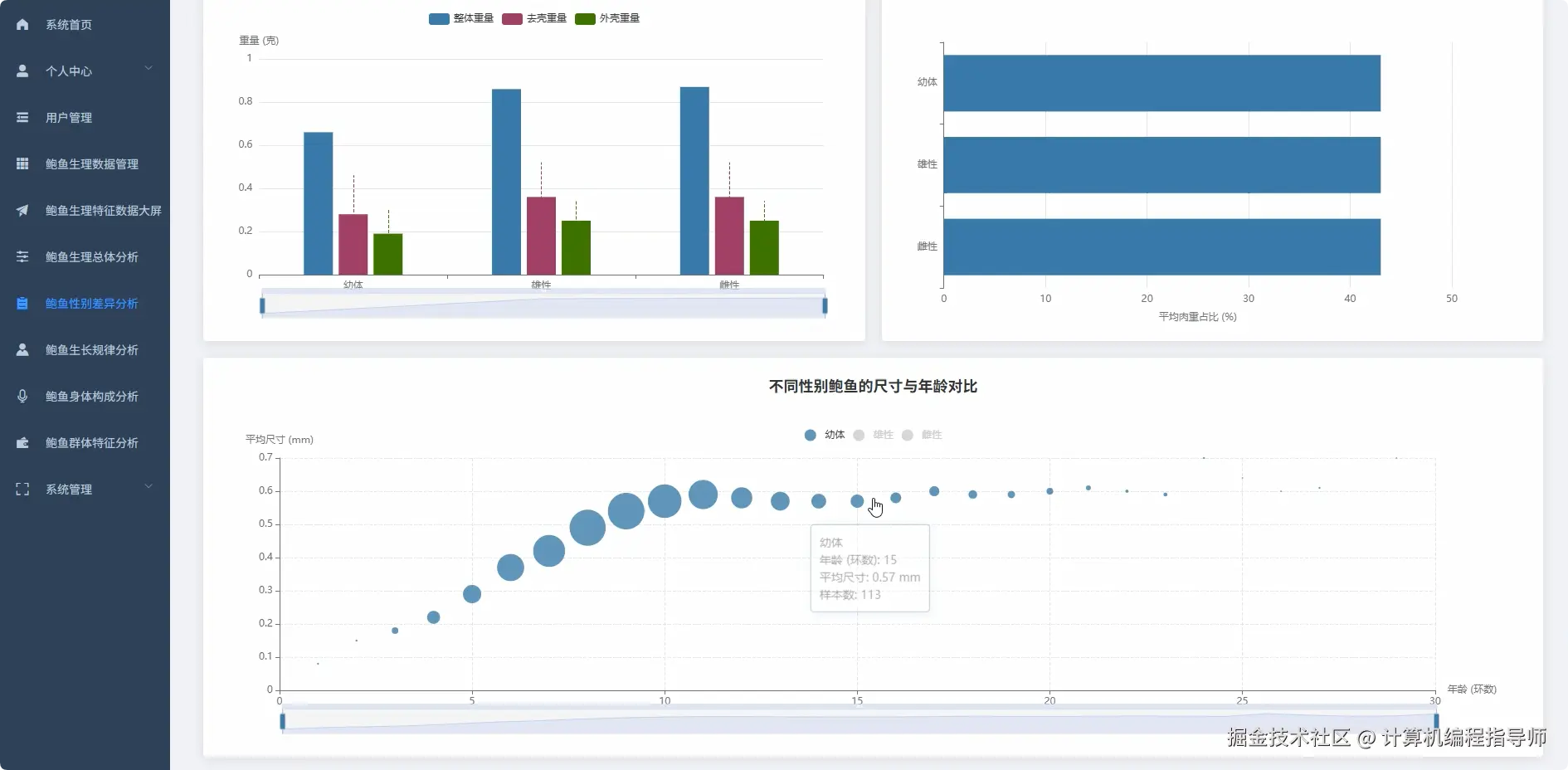Click left handle of scatter chart zoom slider

click(x=283, y=722)
